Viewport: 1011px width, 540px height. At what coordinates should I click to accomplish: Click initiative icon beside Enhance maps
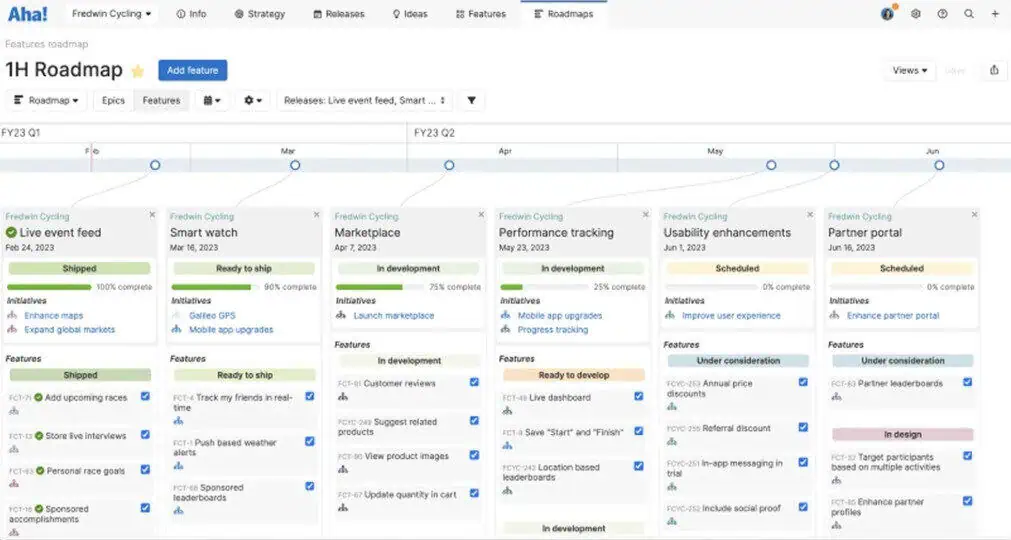tap(12, 315)
